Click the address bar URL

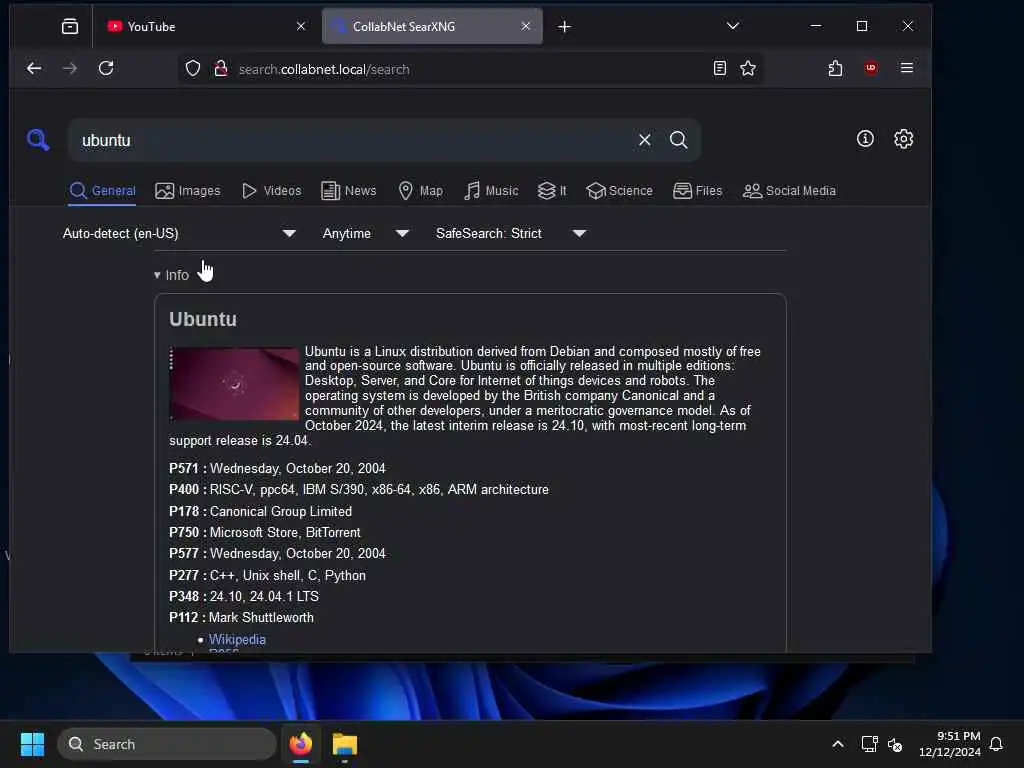tap(324, 69)
